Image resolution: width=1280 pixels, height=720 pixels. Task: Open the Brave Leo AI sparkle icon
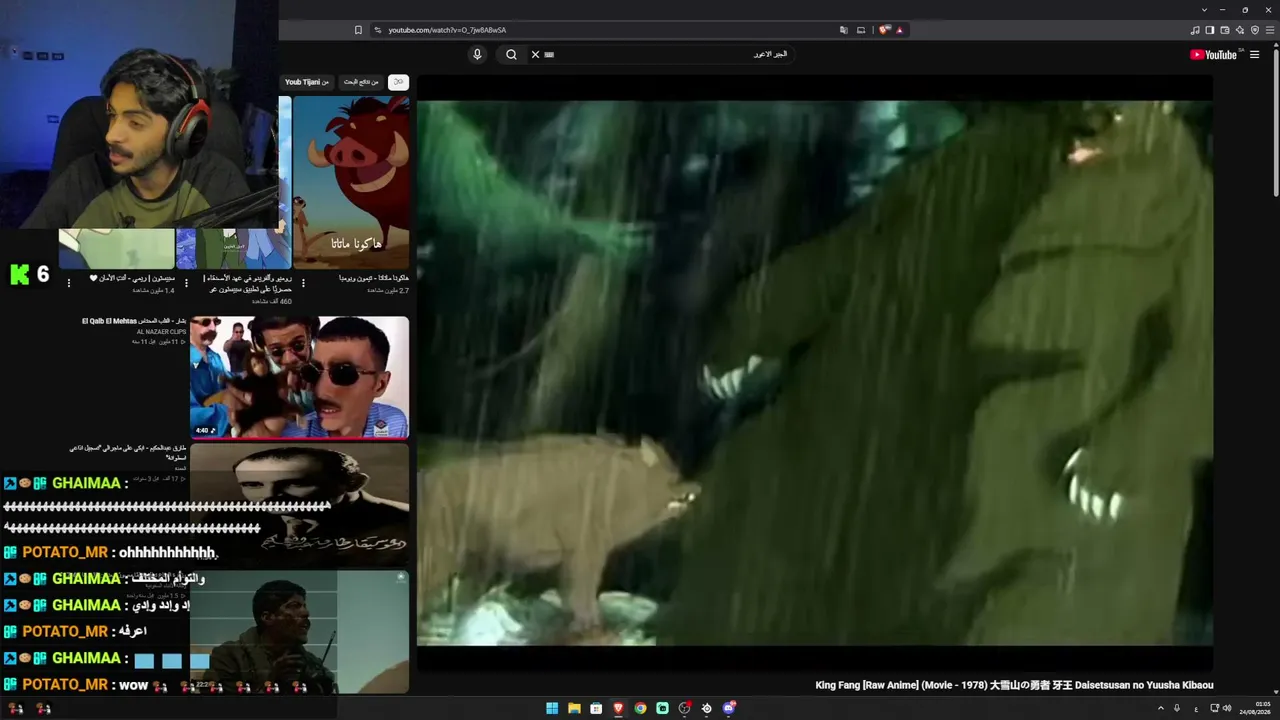1240,30
